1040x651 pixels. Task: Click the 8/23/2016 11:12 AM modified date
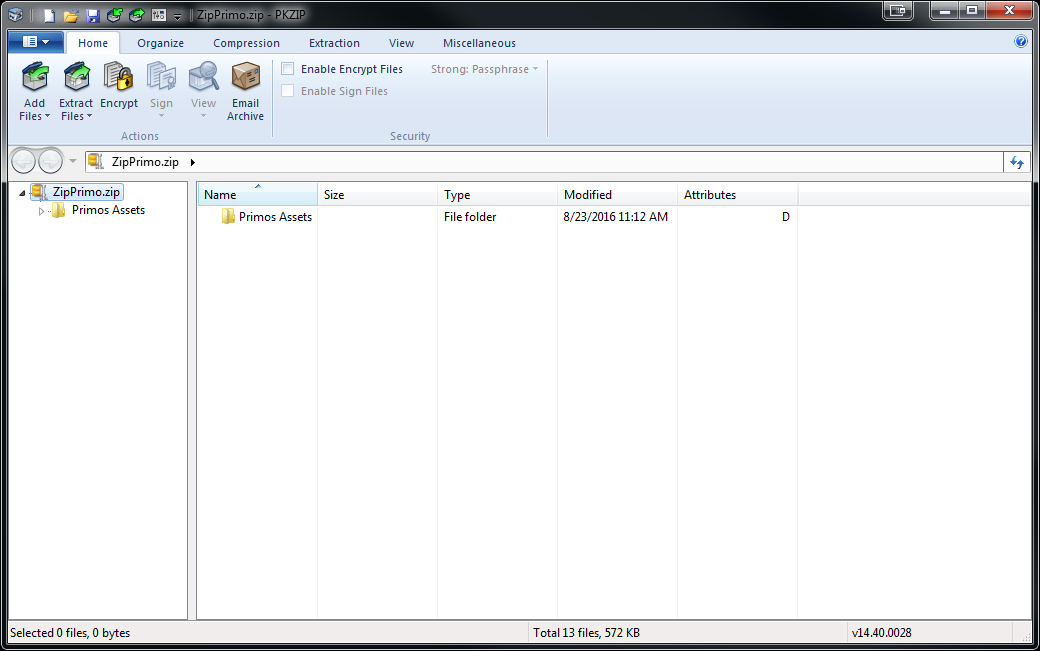(x=616, y=217)
